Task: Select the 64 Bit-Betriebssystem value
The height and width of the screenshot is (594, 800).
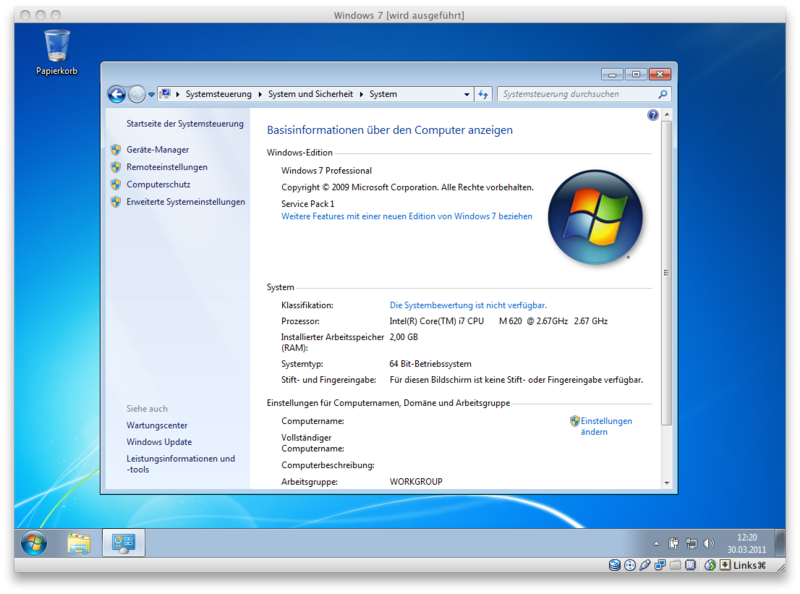Action: click(430, 364)
